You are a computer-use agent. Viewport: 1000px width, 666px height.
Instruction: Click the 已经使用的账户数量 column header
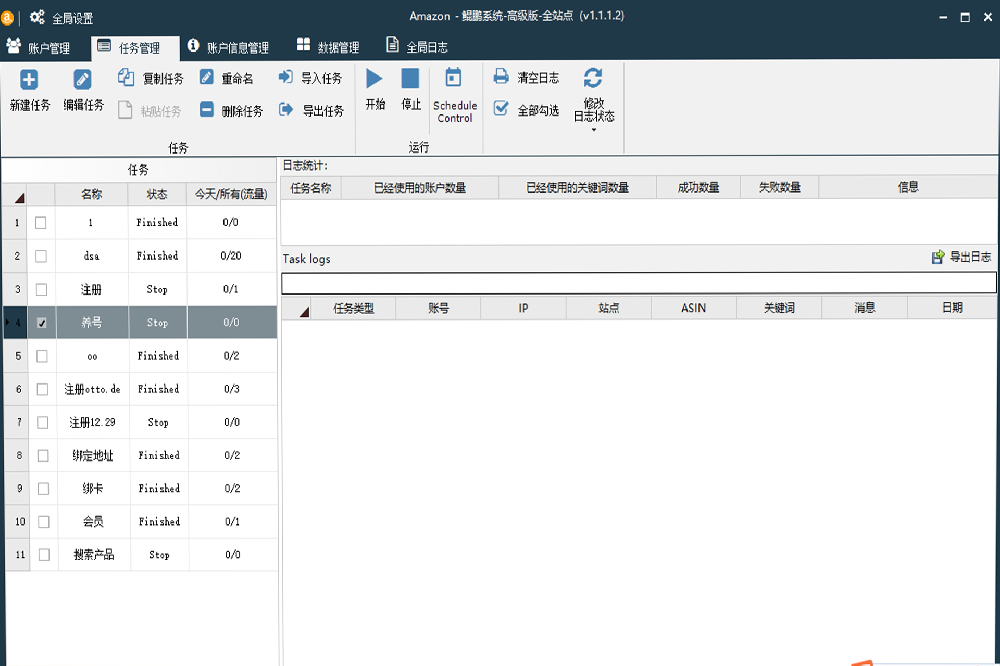coord(420,188)
